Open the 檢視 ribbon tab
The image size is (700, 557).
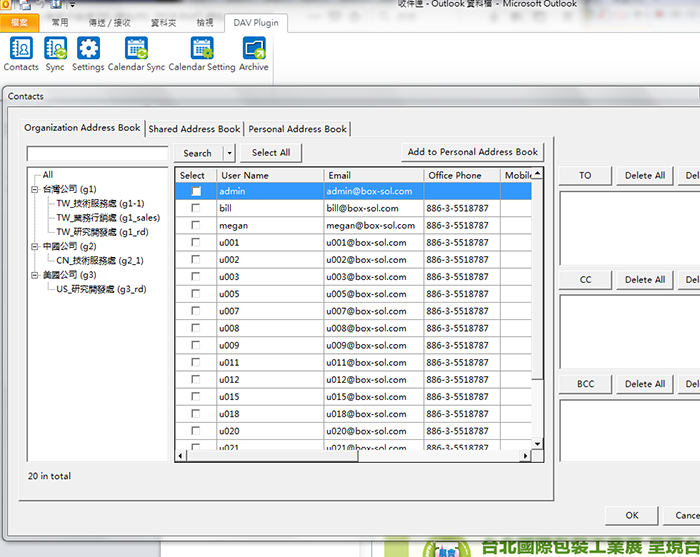point(205,23)
